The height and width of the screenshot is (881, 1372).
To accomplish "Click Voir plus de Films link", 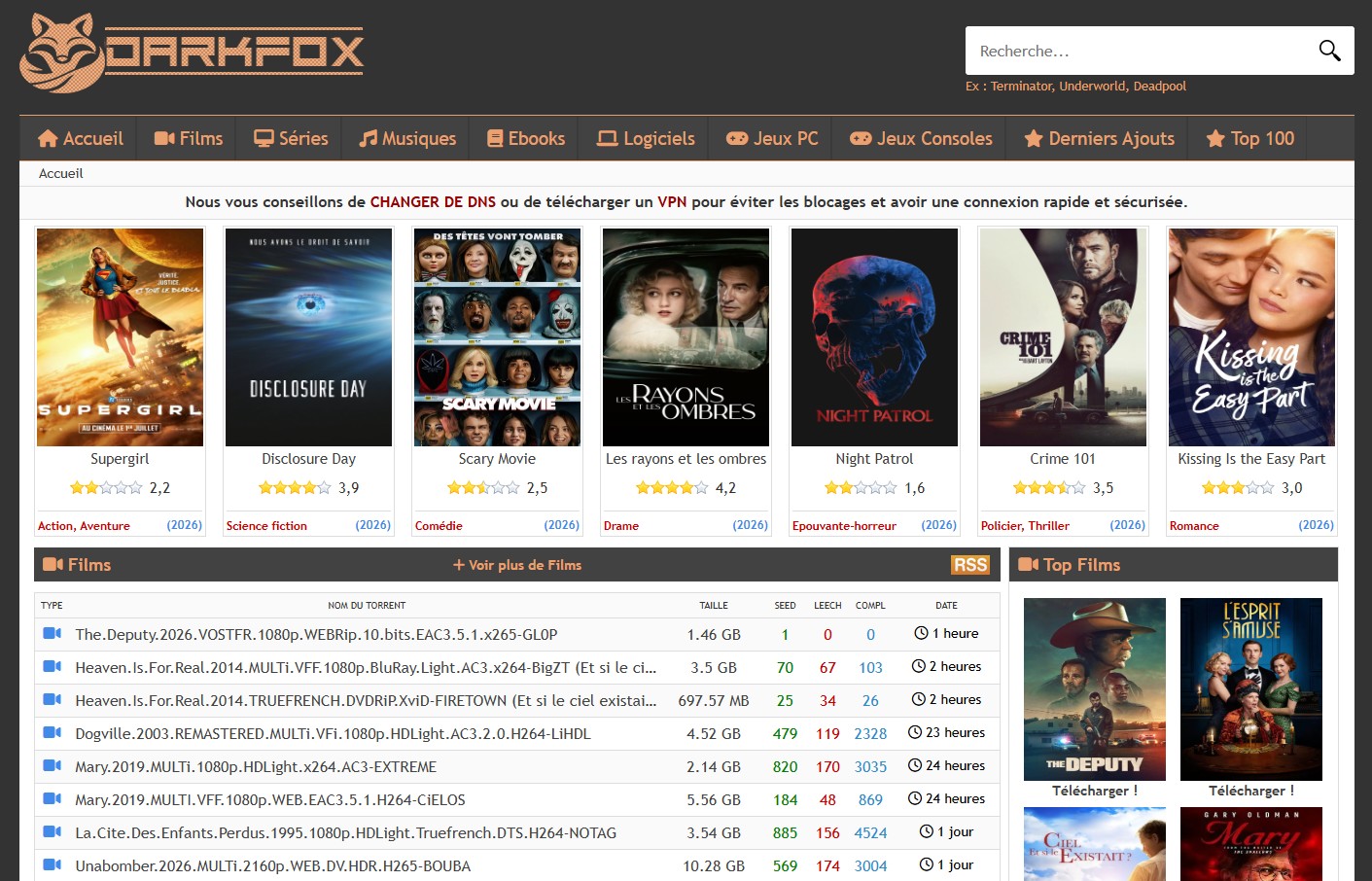I will coord(517,565).
